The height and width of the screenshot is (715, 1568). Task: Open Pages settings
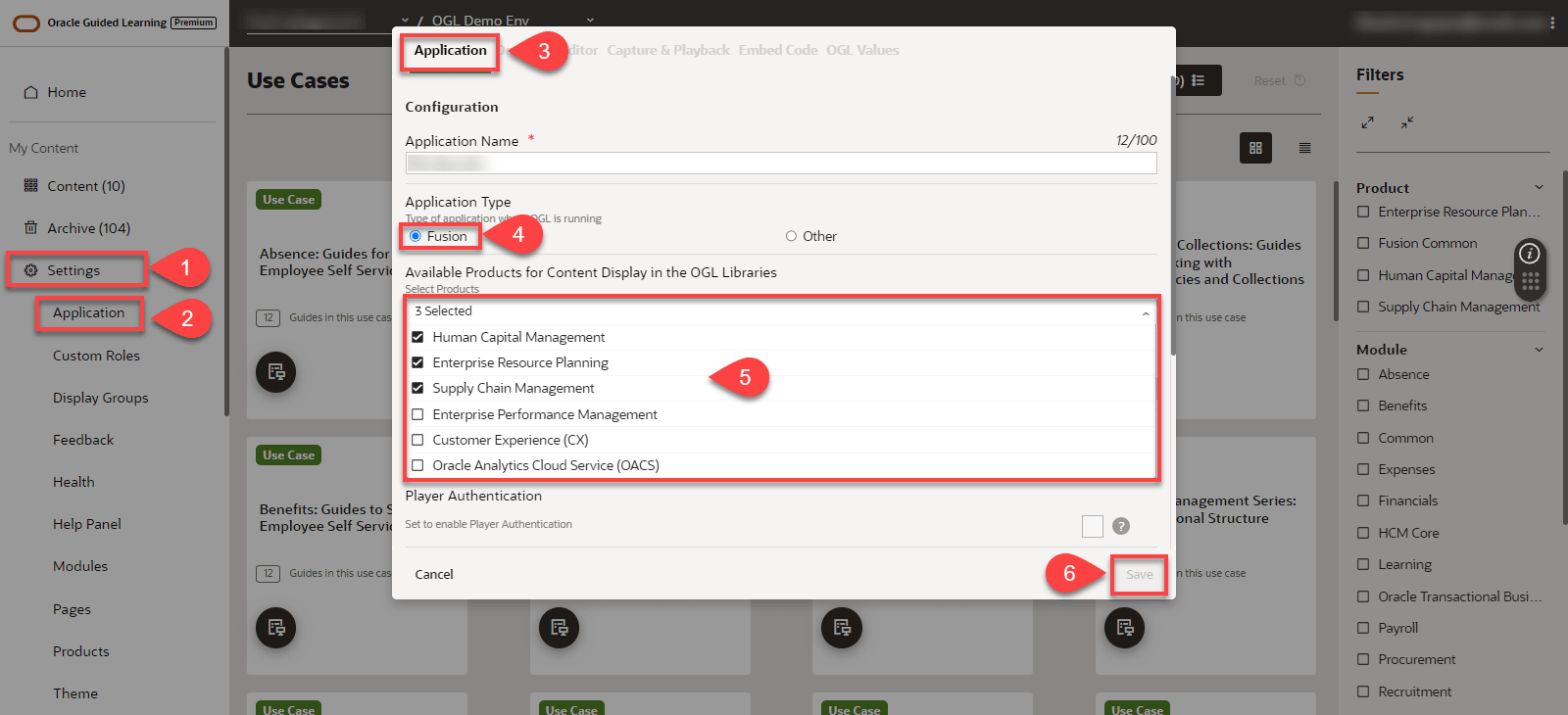72,609
